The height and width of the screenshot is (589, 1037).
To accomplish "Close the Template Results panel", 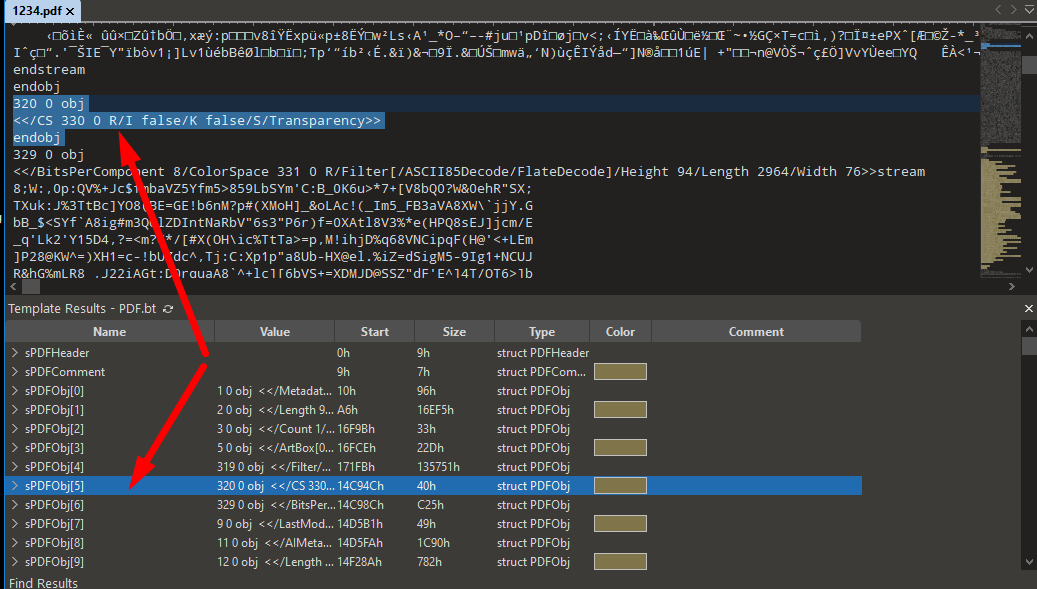I will click(x=1028, y=309).
